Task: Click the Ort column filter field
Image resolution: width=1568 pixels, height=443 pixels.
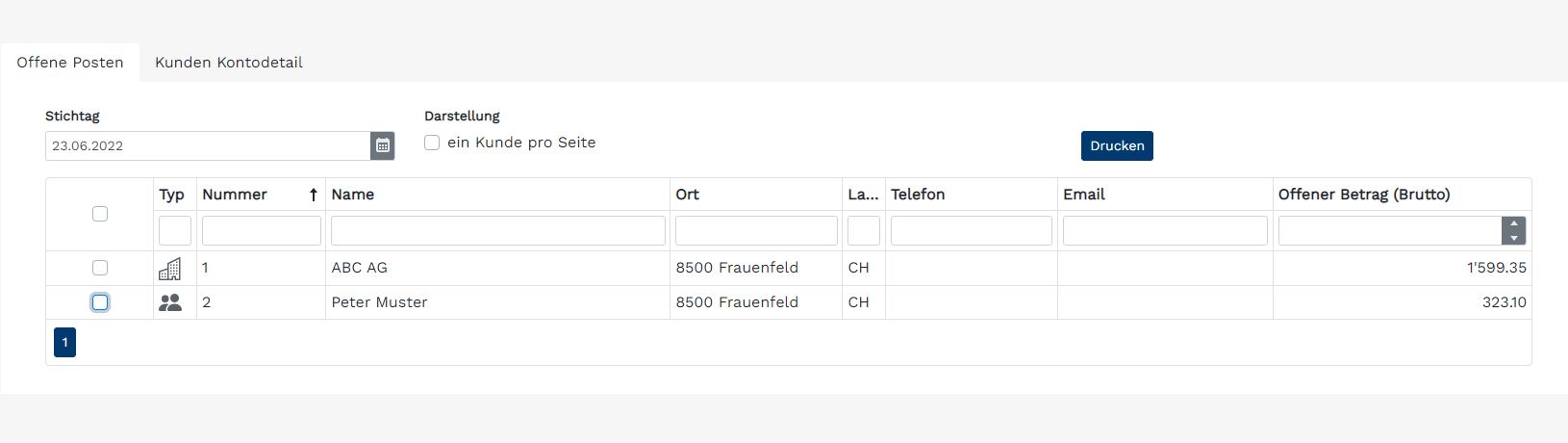Action: [x=756, y=230]
